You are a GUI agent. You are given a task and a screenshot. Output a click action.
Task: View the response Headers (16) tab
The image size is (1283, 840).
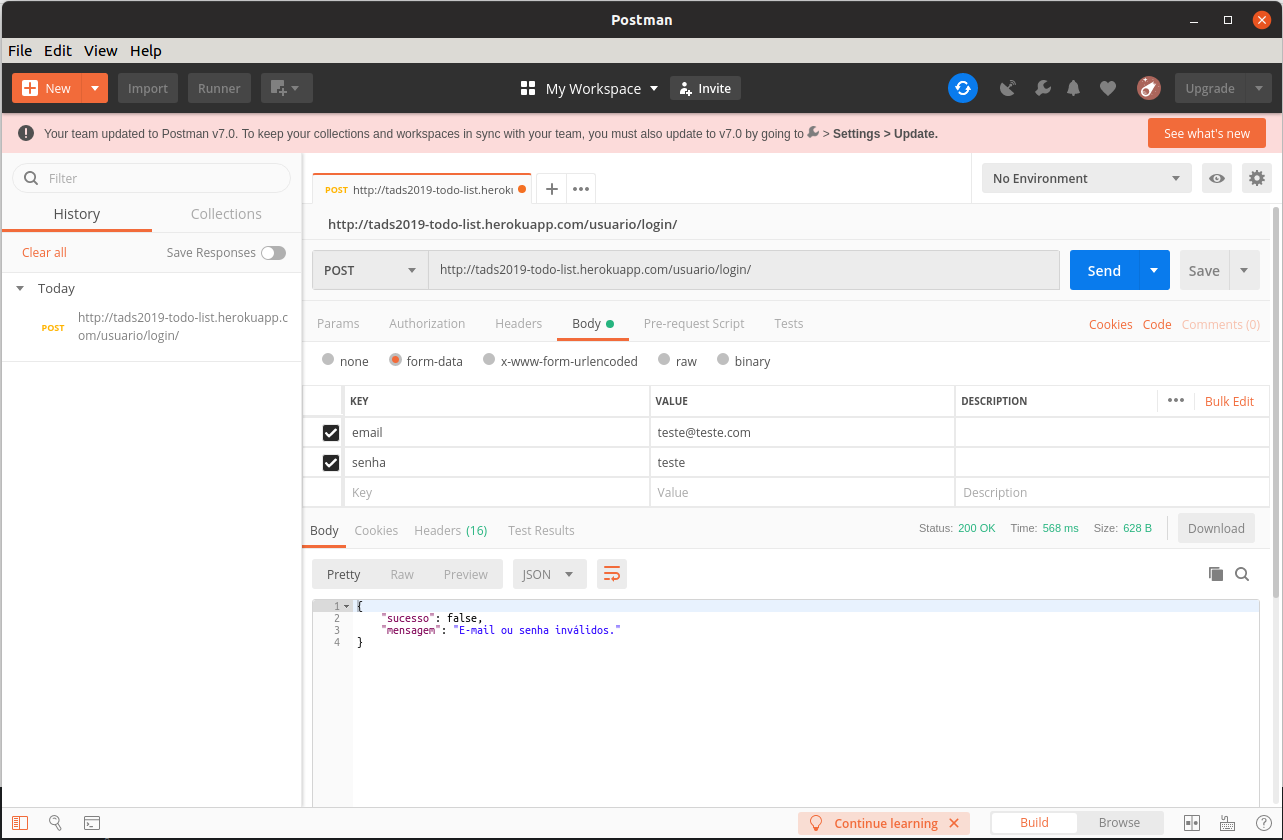click(450, 530)
